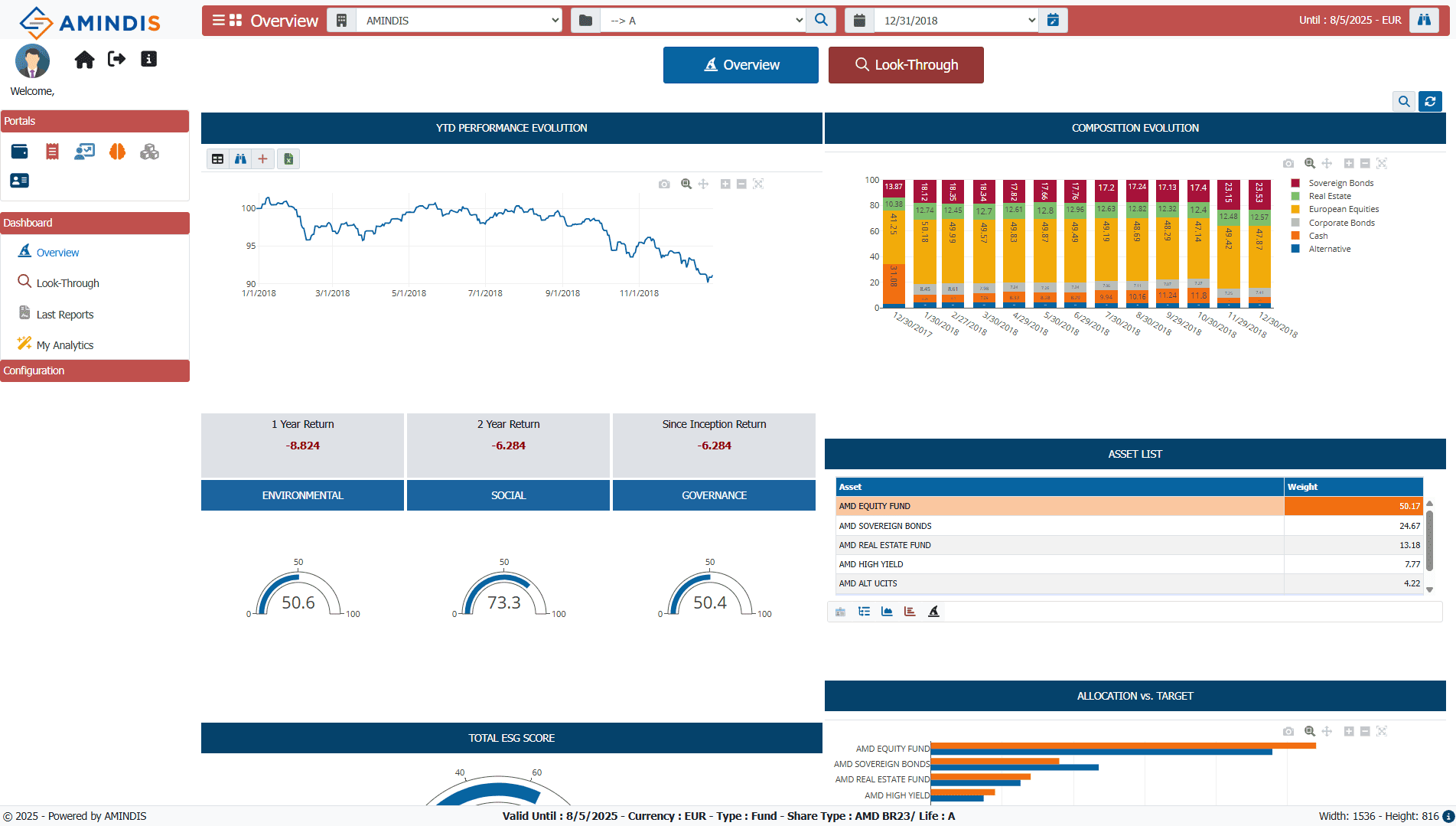Export YTD Performance to Excel
Viewport: 1456px width, 826px height.
tap(288, 158)
